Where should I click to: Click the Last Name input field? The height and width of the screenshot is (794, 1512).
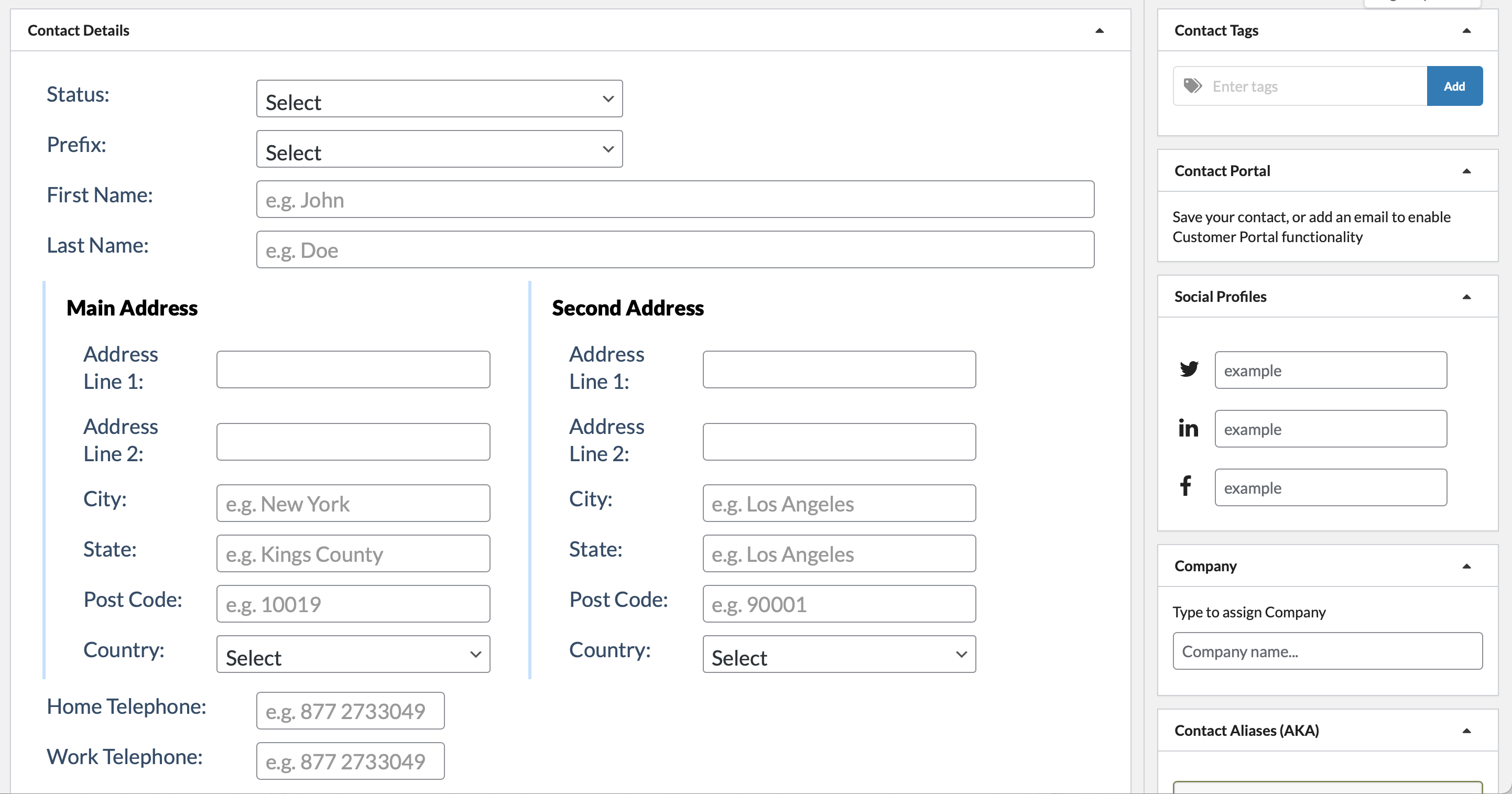pos(675,249)
